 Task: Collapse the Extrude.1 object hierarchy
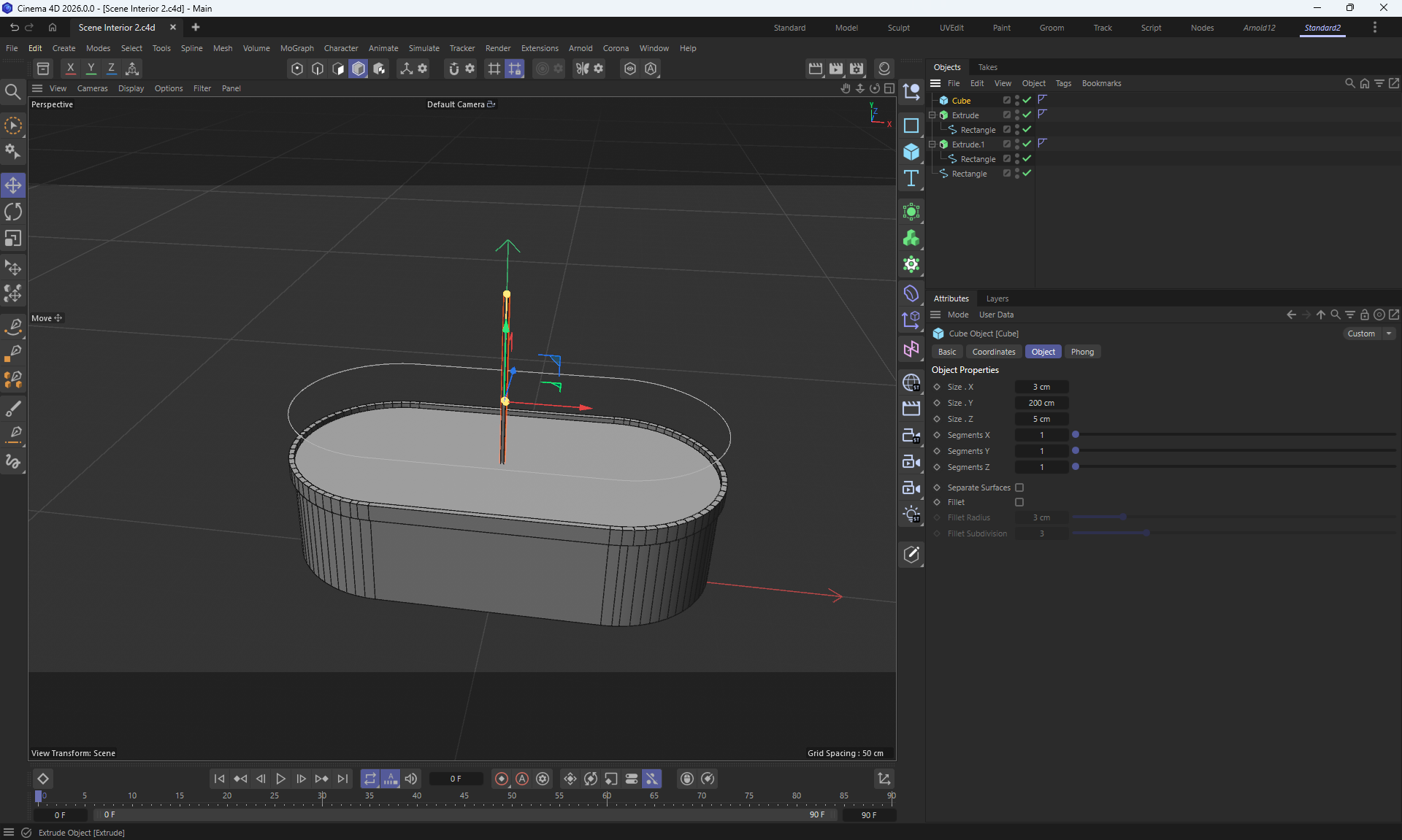pos(932,145)
